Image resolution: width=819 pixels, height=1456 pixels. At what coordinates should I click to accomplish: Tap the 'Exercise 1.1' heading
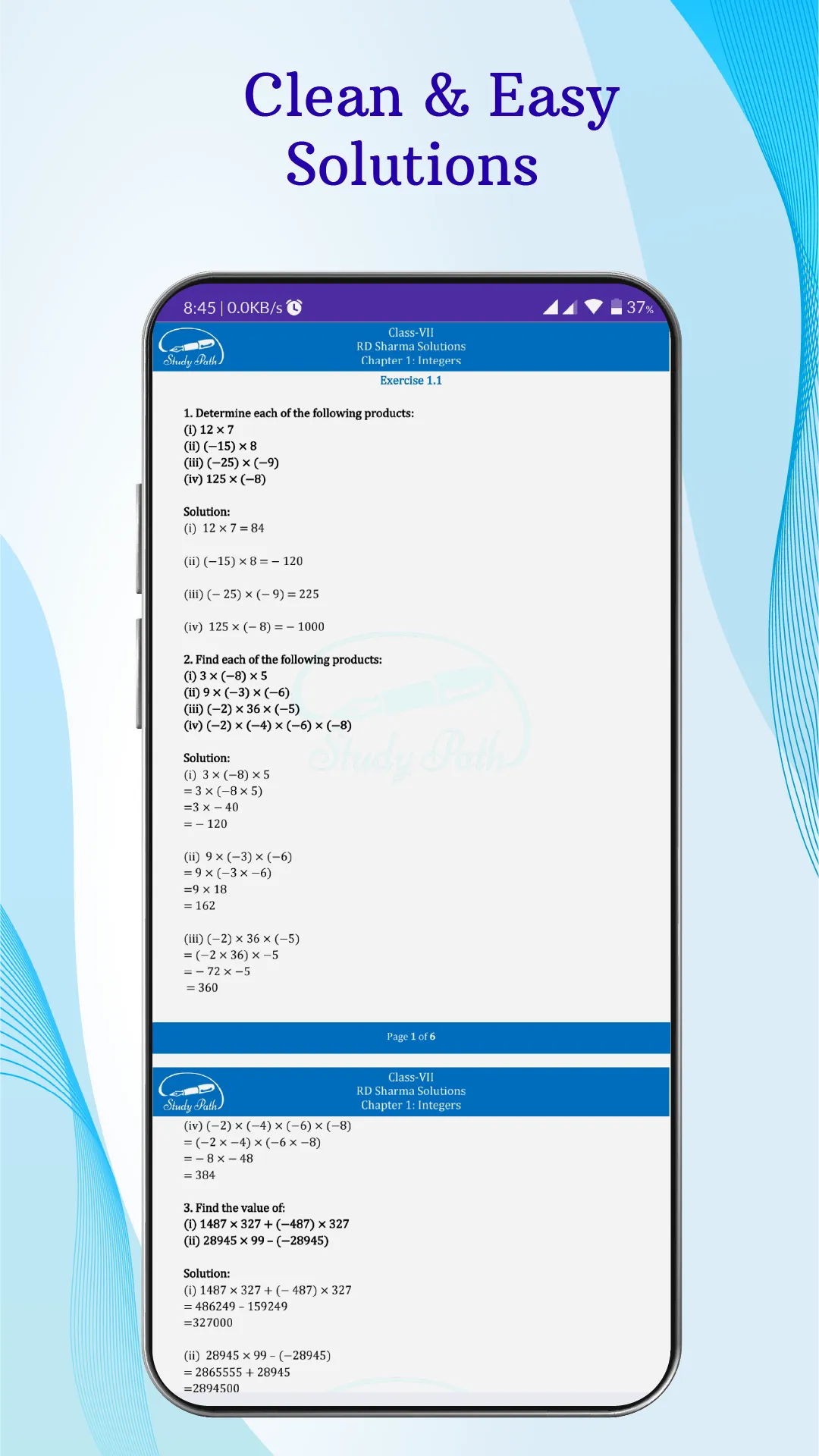click(411, 381)
